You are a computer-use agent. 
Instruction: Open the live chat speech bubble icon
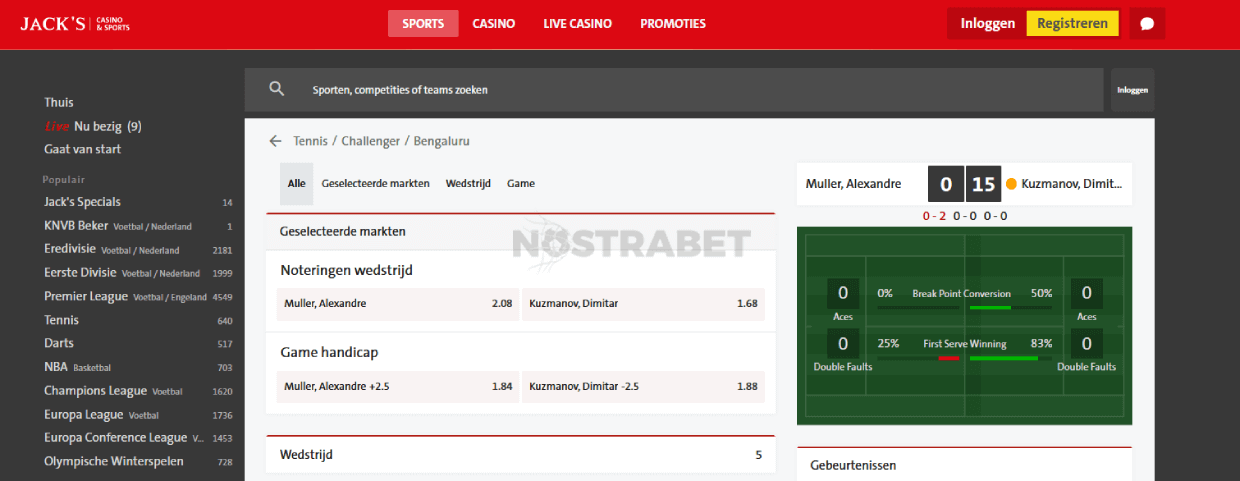1147,24
